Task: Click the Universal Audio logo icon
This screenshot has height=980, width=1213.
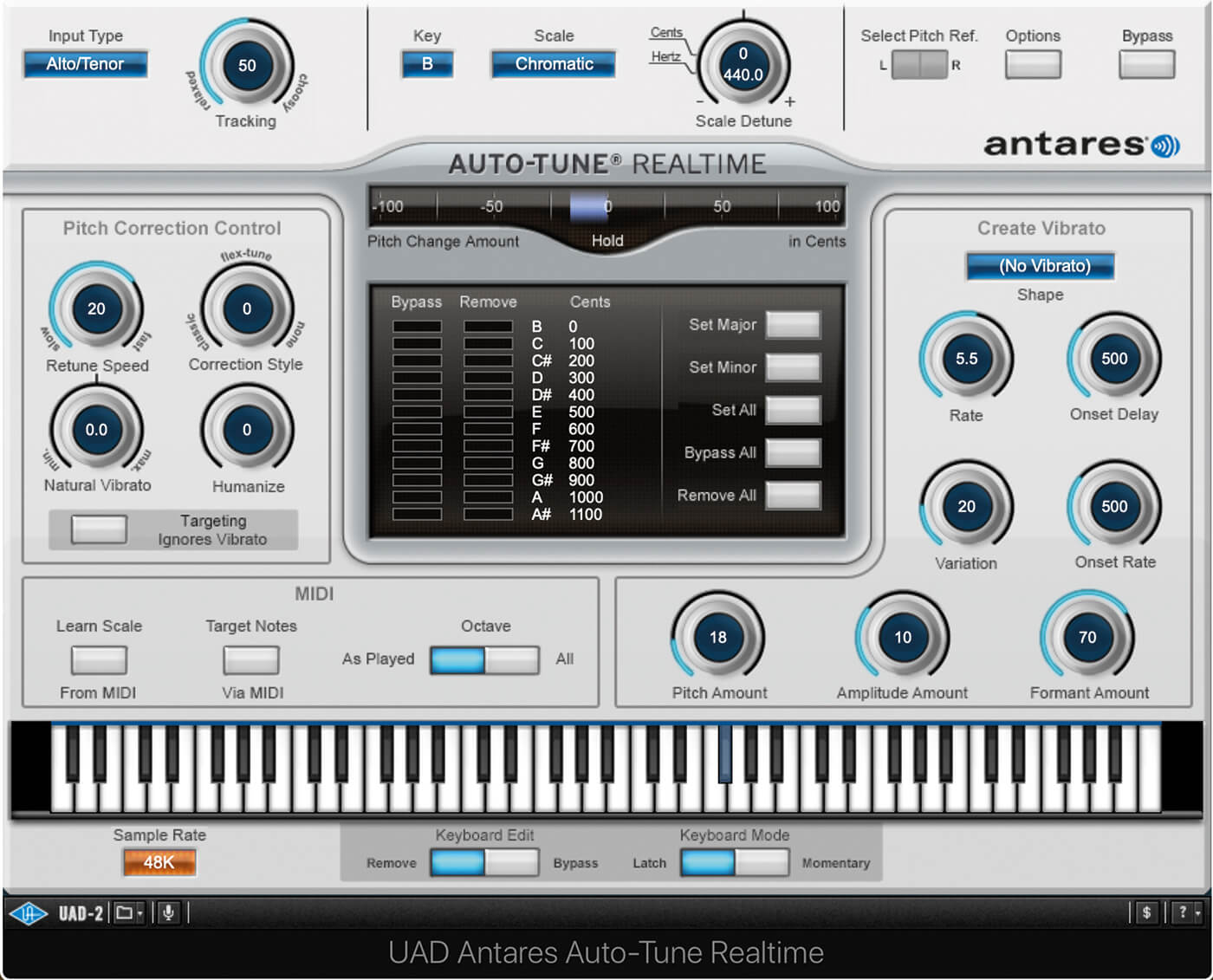Action: pyautogui.click(x=28, y=912)
